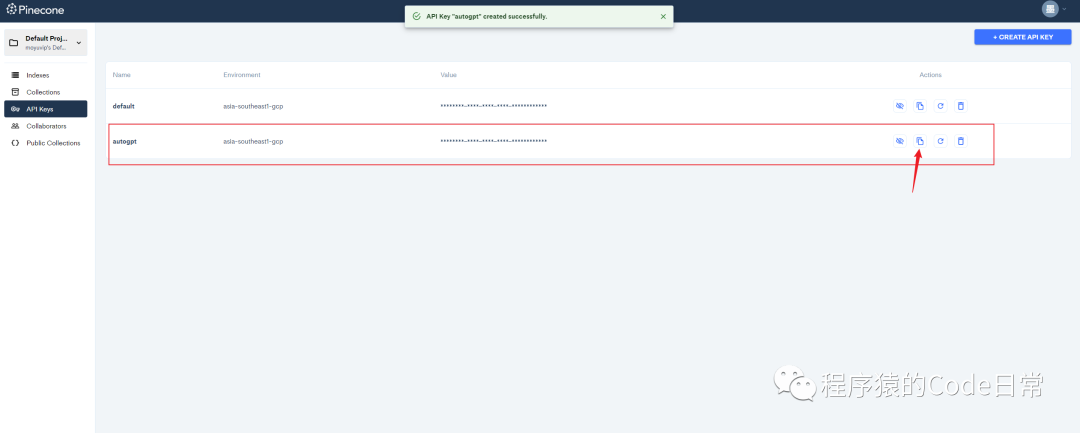This screenshot has height=433, width=1080.
Task: Click the Environment column header
Action: [x=242, y=74]
